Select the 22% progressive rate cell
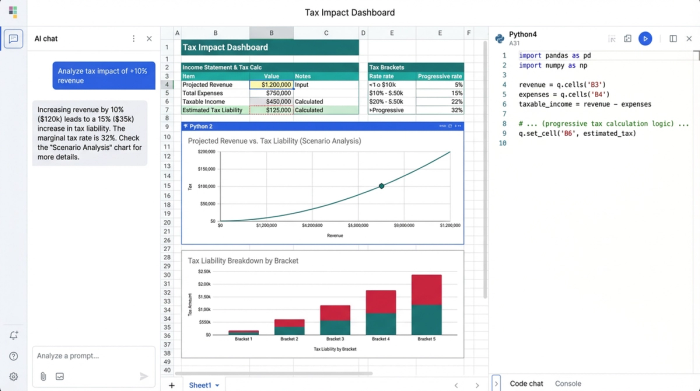The width and height of the screenshot is (700, 391). pos(440,101)
